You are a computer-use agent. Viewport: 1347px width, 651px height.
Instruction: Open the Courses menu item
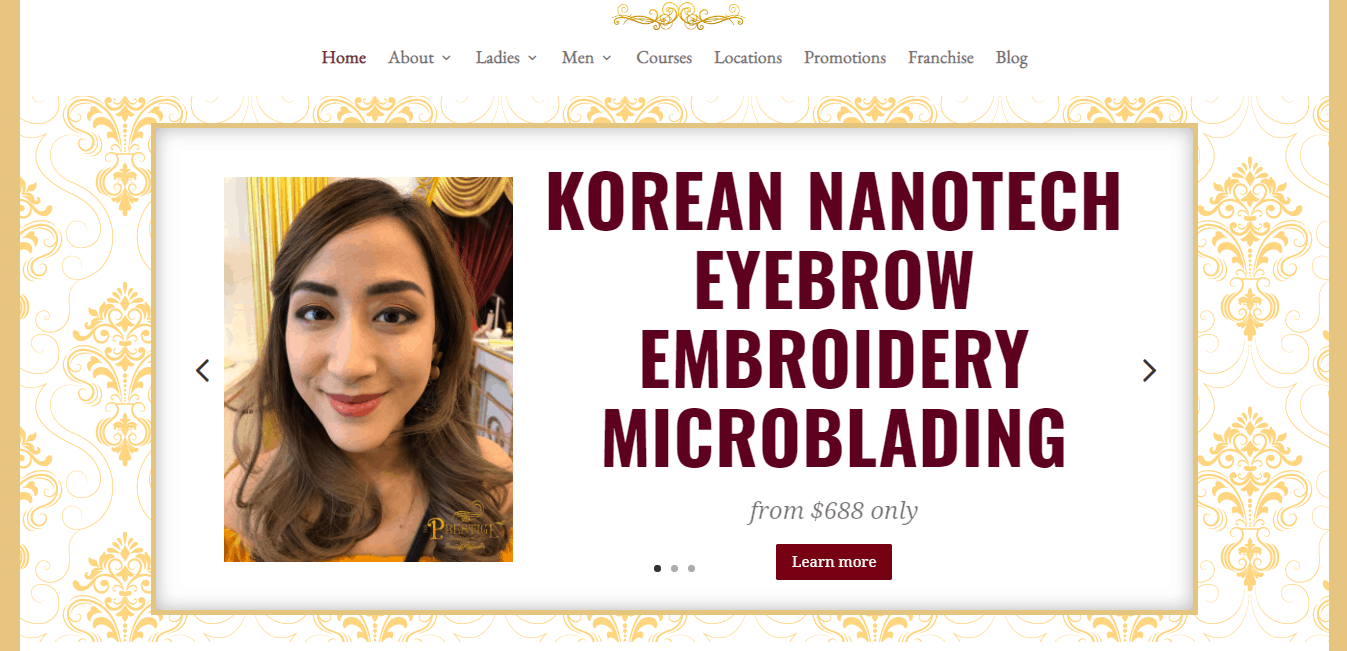[x=664, y=58]
